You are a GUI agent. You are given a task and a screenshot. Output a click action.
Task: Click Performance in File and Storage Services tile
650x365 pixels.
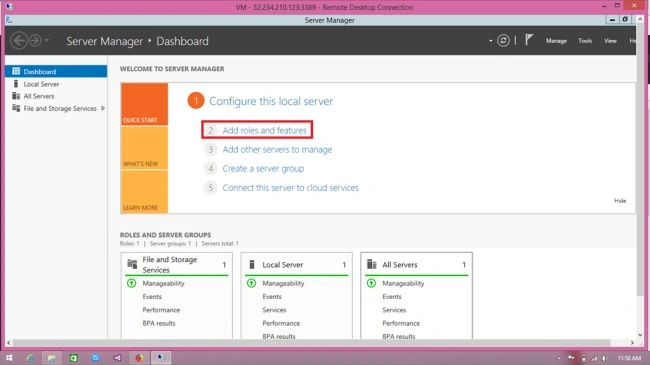[x=161, y=310]
